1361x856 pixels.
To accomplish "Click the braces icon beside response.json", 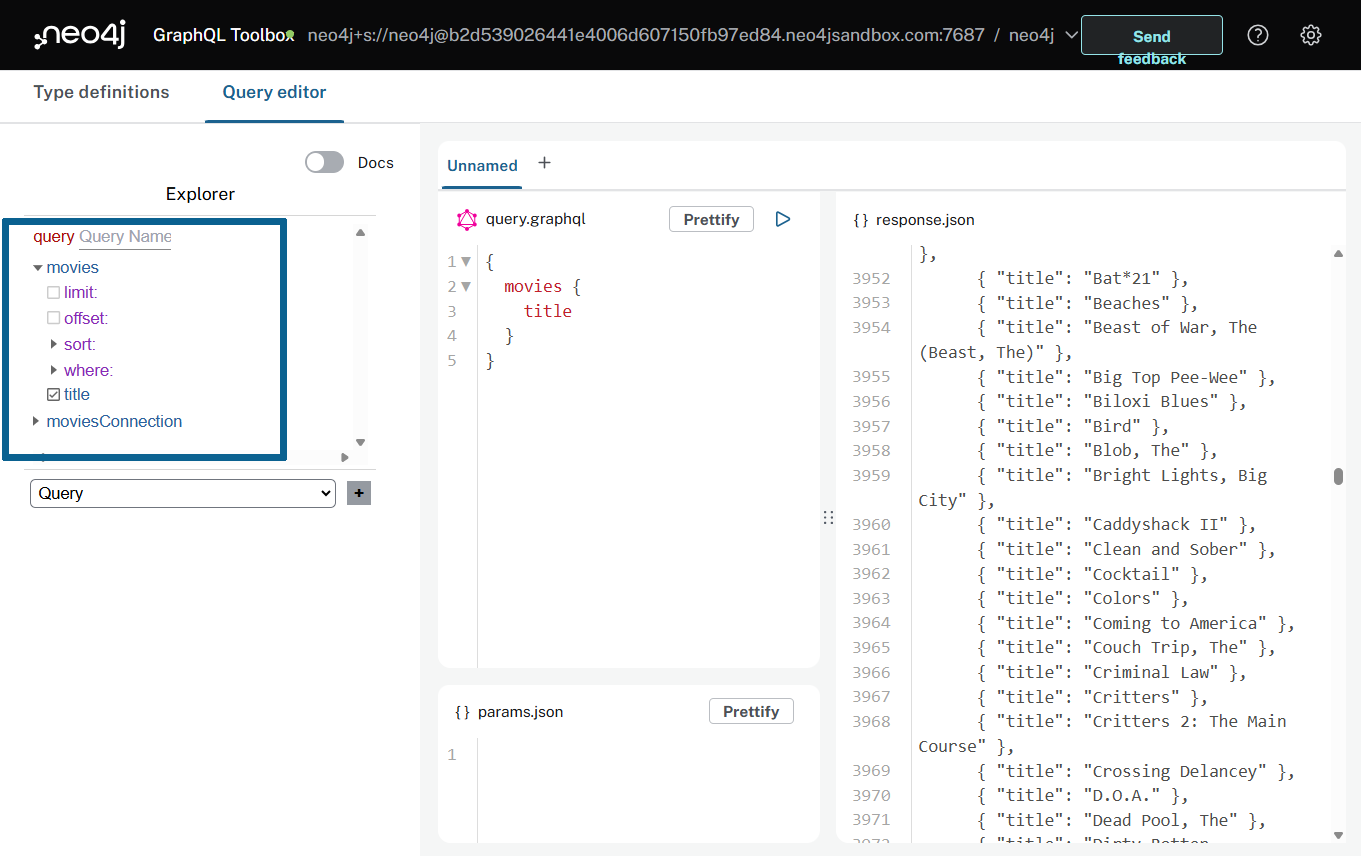I will click(x=861, y=219).
